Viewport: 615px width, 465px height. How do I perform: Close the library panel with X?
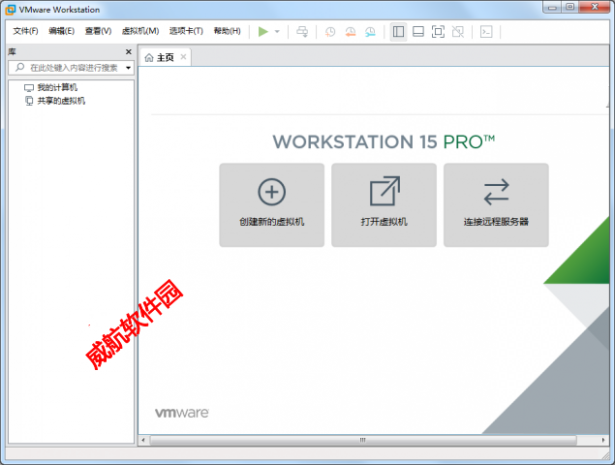tap(128, 52)
